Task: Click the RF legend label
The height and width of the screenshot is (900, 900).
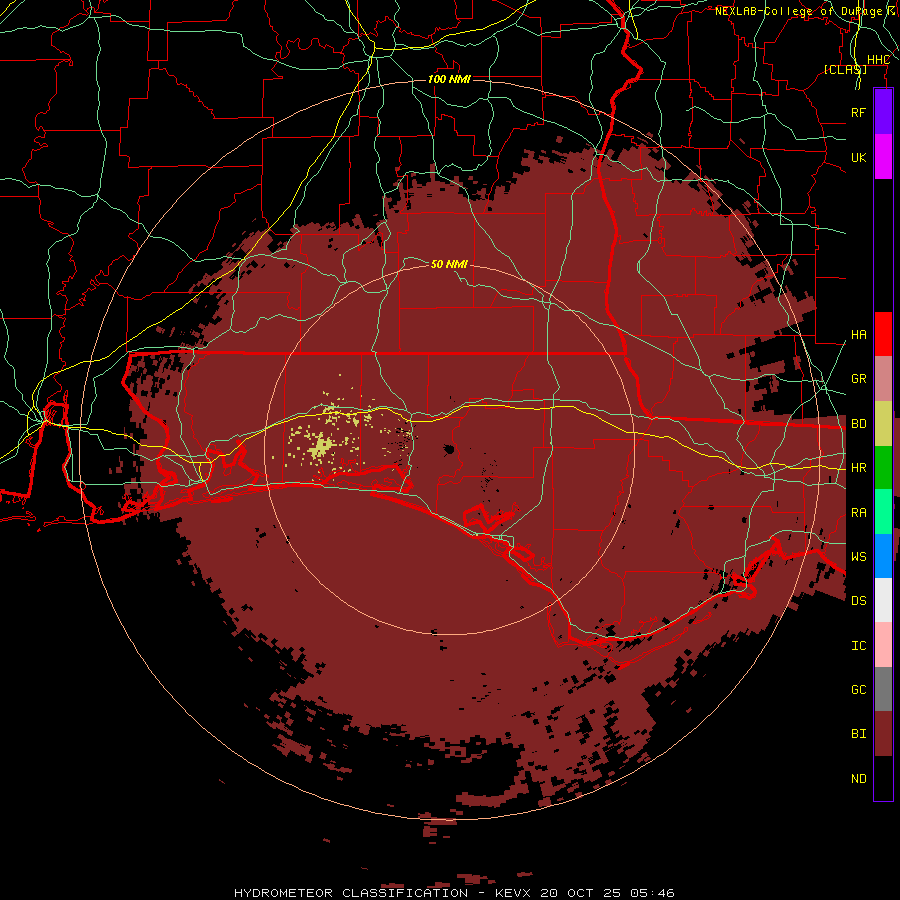Action: pos(859,112)
